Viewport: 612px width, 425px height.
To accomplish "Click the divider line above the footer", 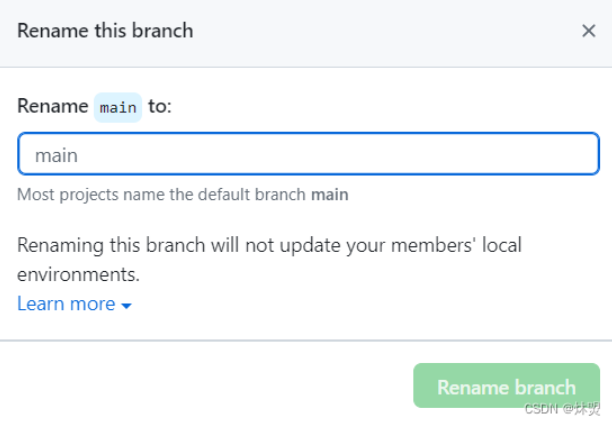I will click(x=306, y=340).
